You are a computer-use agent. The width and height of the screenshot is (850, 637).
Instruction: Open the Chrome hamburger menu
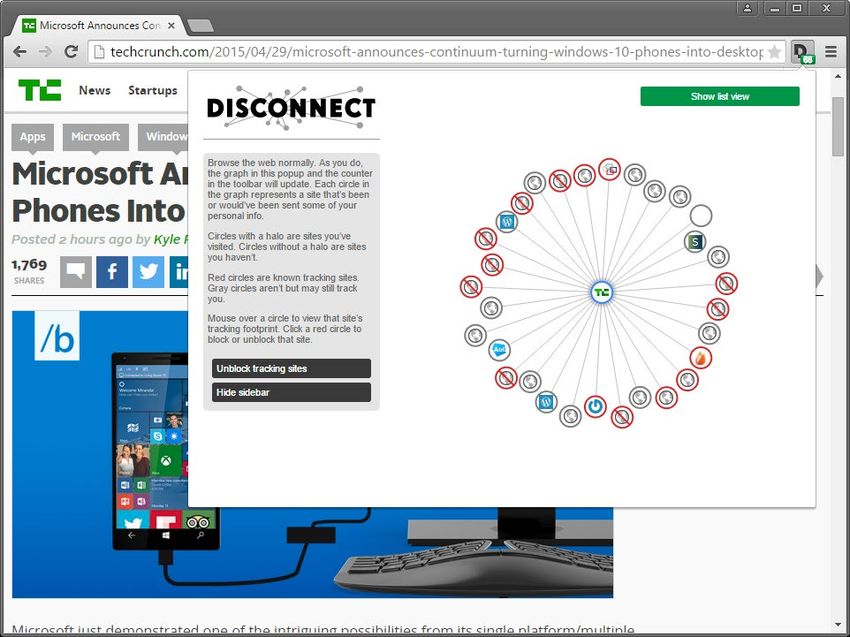(830, 52)
